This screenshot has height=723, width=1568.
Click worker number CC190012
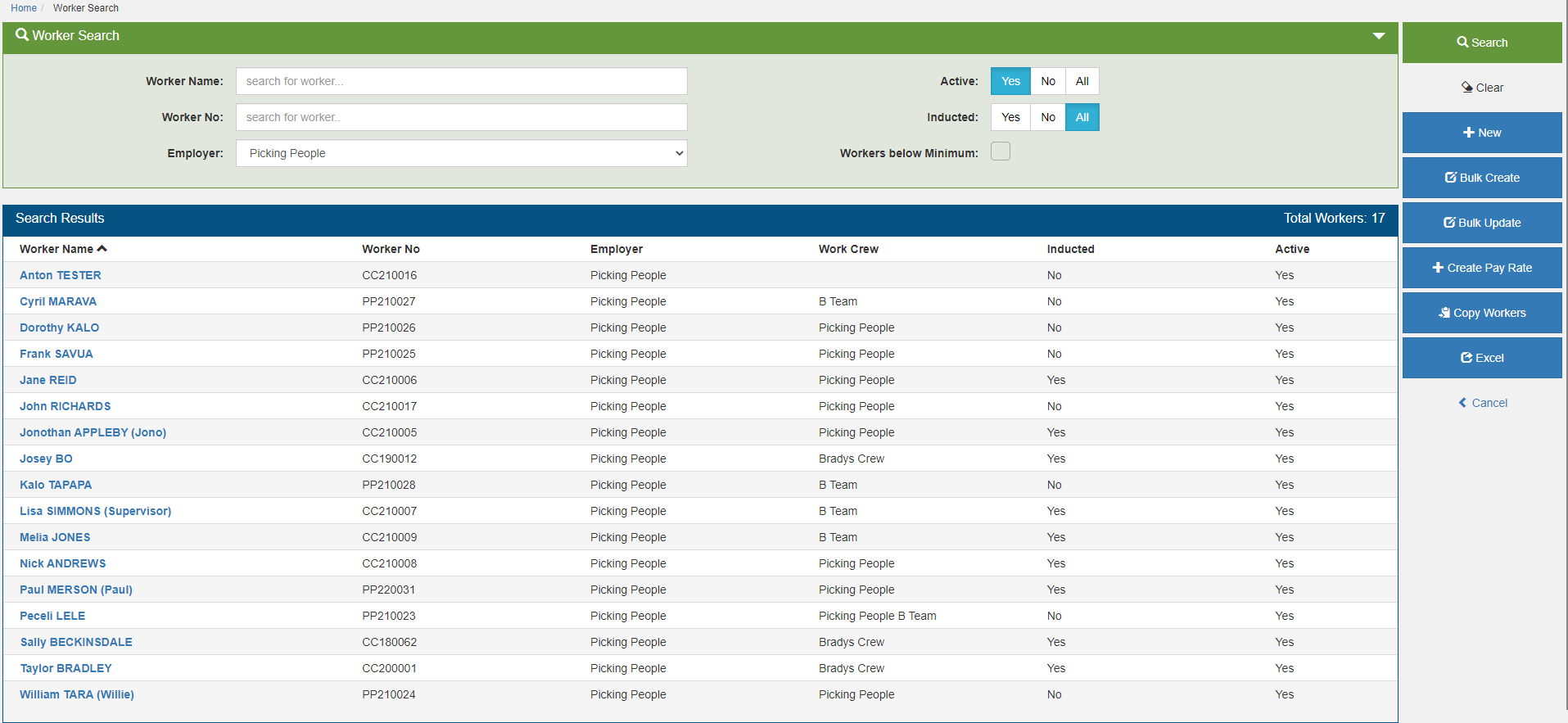[x=390, y=459]
